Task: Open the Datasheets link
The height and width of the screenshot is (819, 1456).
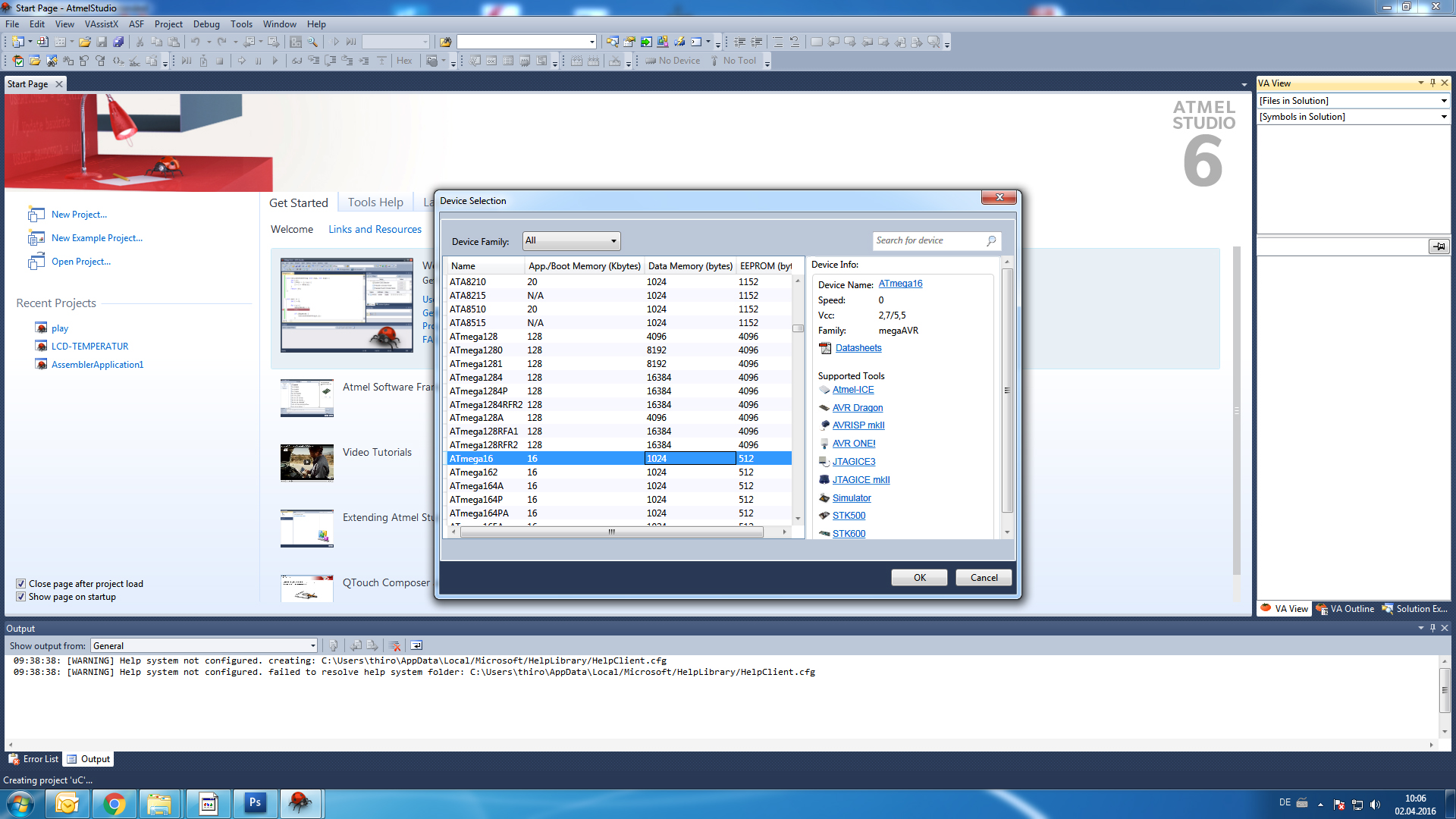Action: point(858,348)
